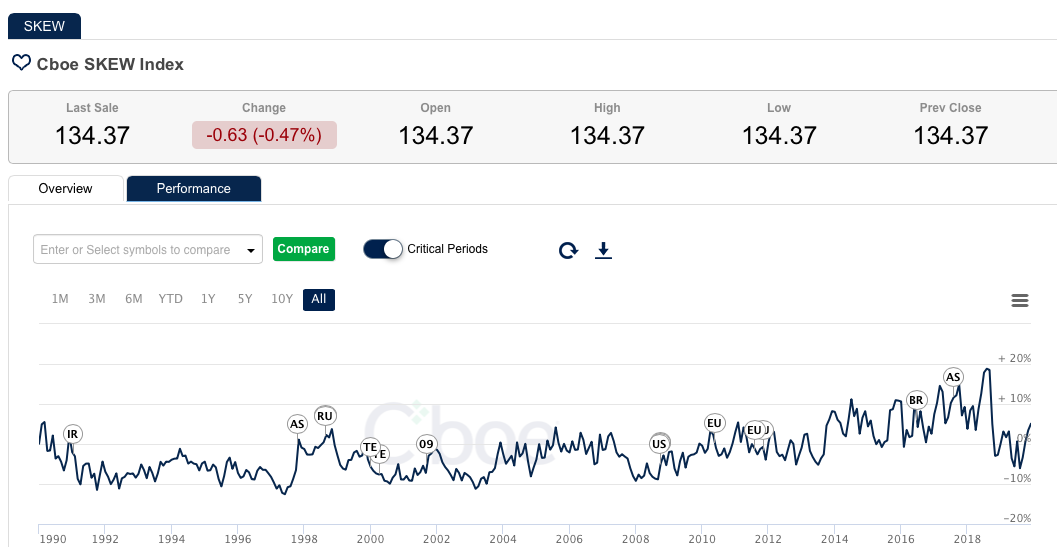Open the symbol compare dropdown arrow
The width and height of the screenshot is (1057, 547).
click(x=250, y=250)
